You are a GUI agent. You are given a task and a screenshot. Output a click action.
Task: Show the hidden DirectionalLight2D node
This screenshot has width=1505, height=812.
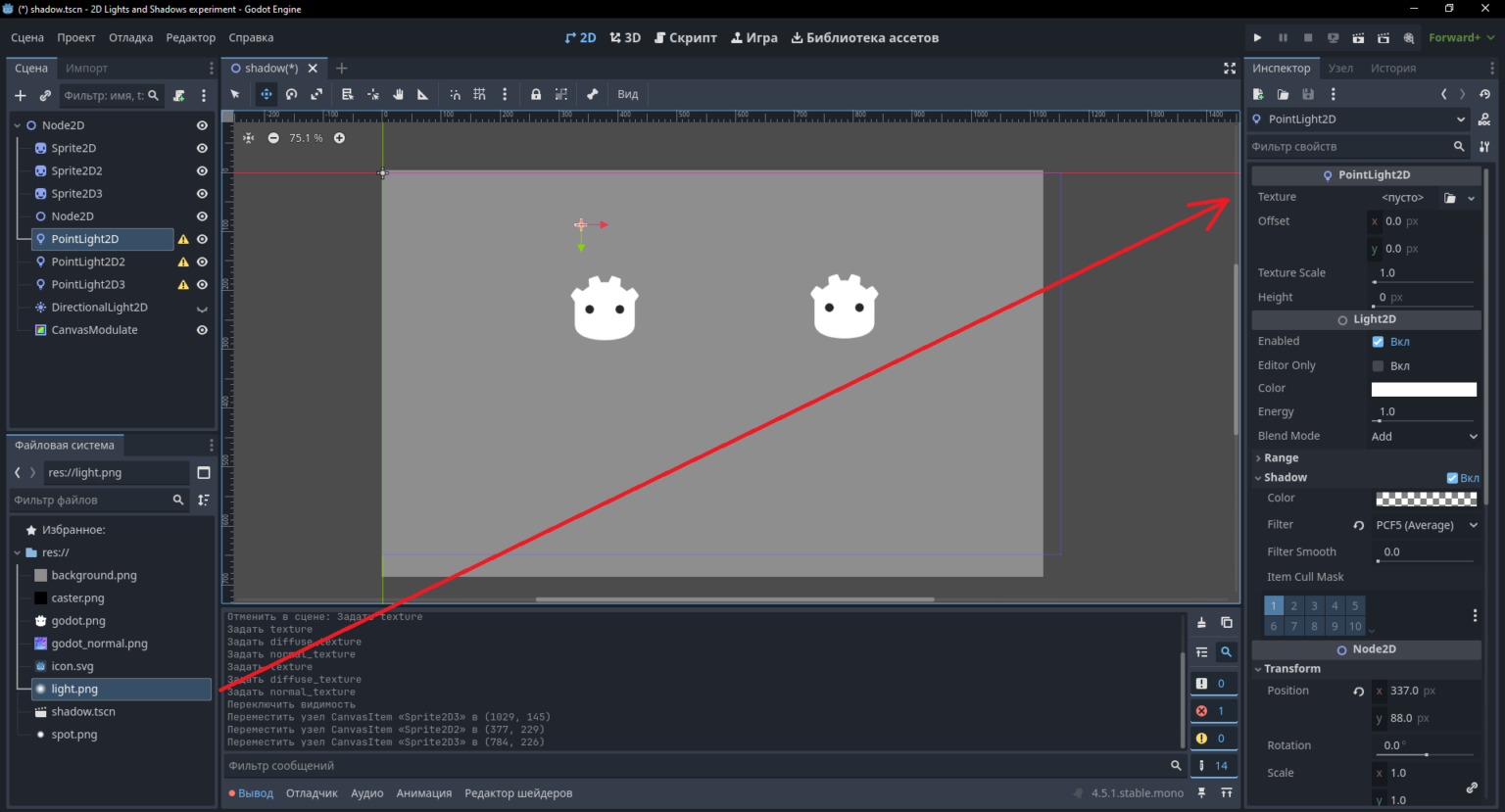tap(202, 308)
